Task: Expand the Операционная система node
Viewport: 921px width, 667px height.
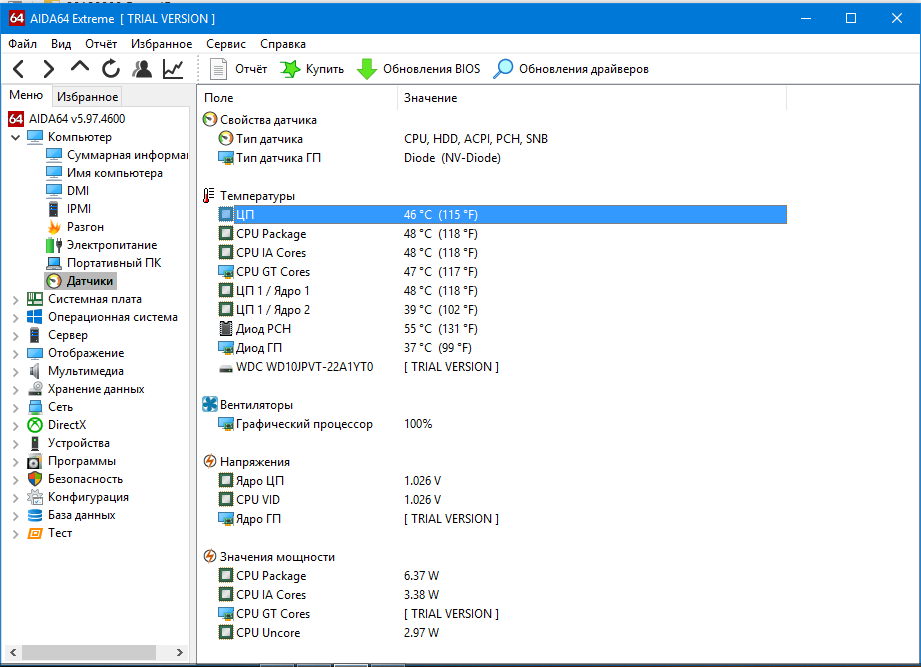Action: (15, 318)
